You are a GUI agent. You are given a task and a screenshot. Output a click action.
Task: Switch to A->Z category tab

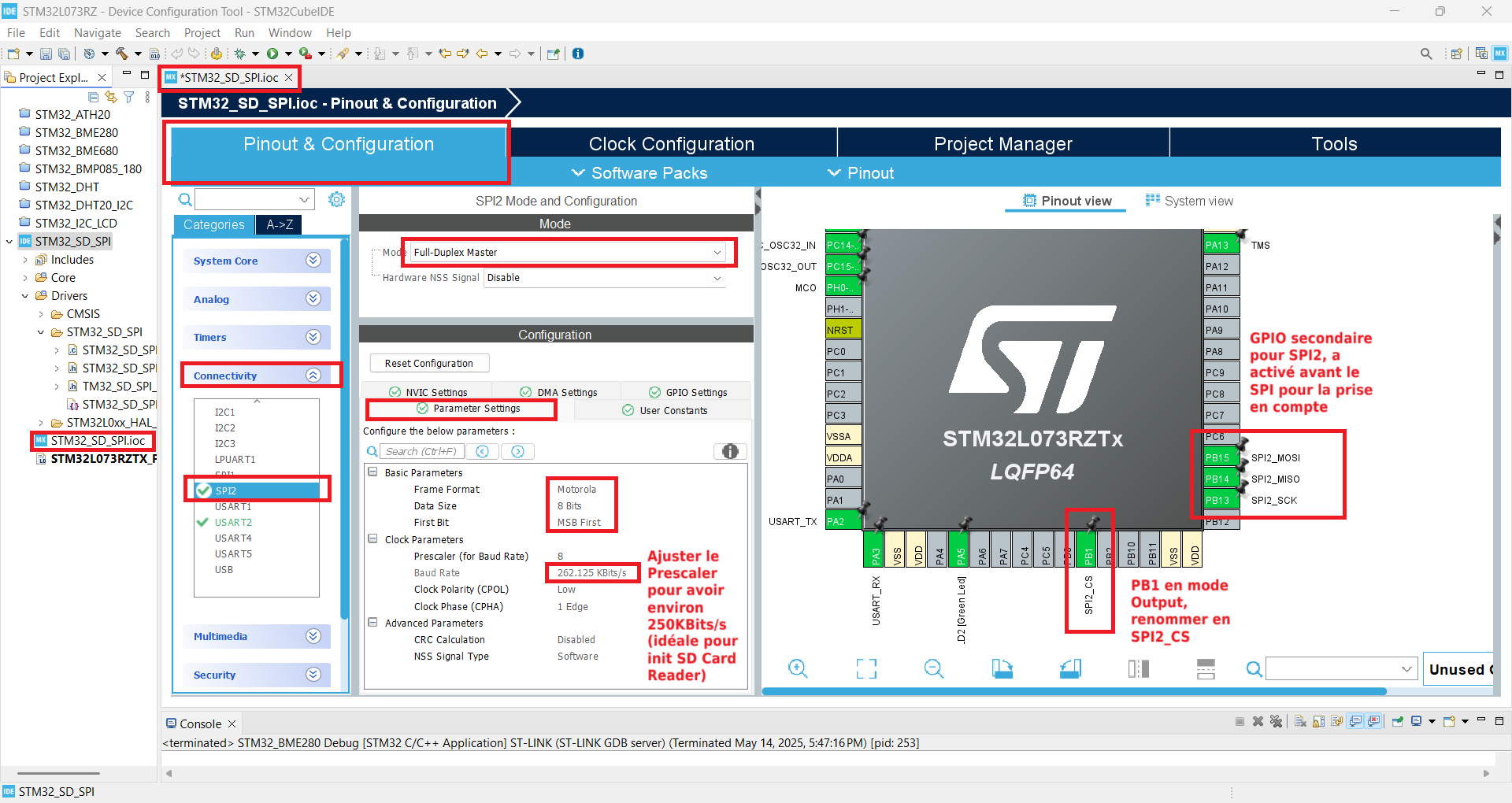280,224
